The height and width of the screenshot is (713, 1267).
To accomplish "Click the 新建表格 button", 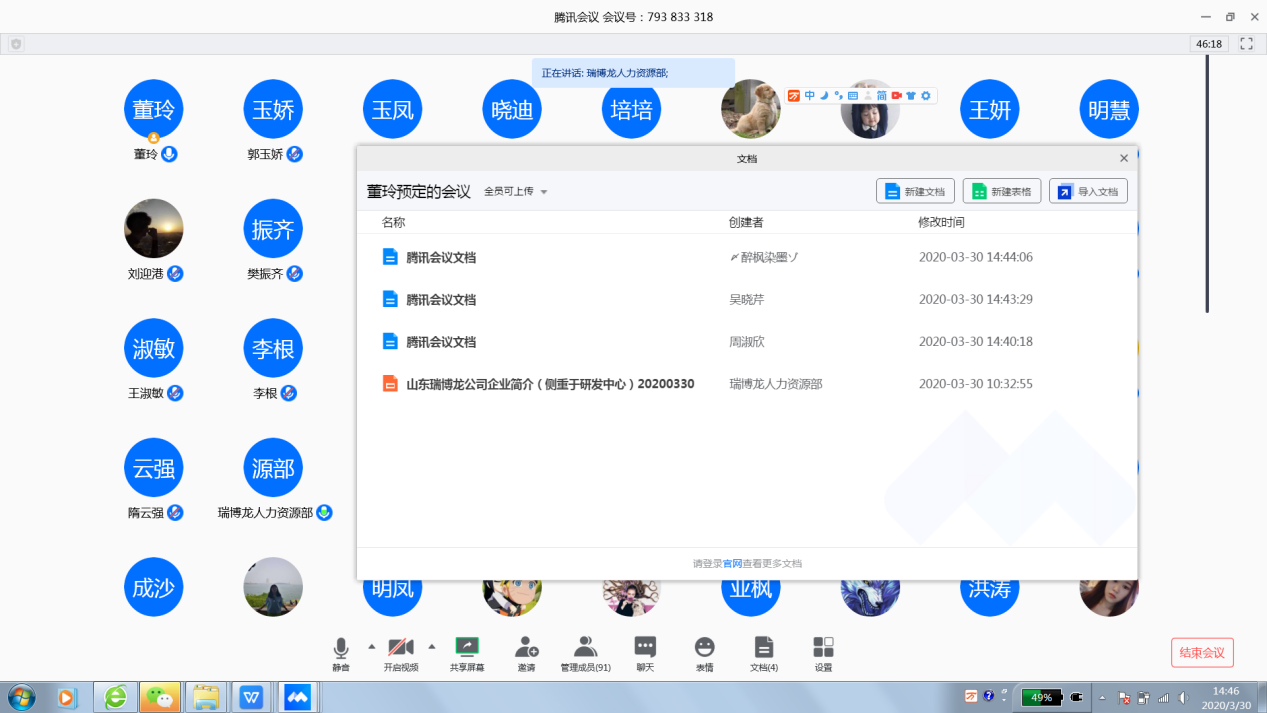I will (1001, 191).
